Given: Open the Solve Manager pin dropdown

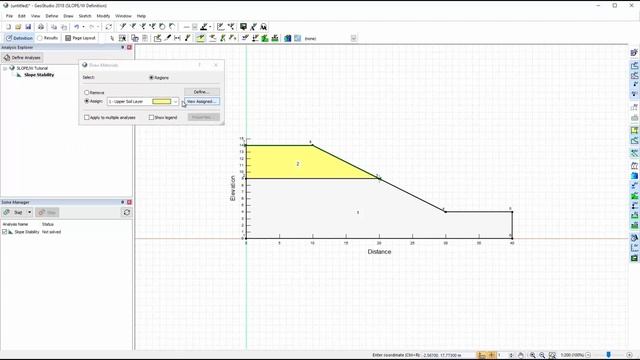Looking at the screenshot, I should (122, 202).
